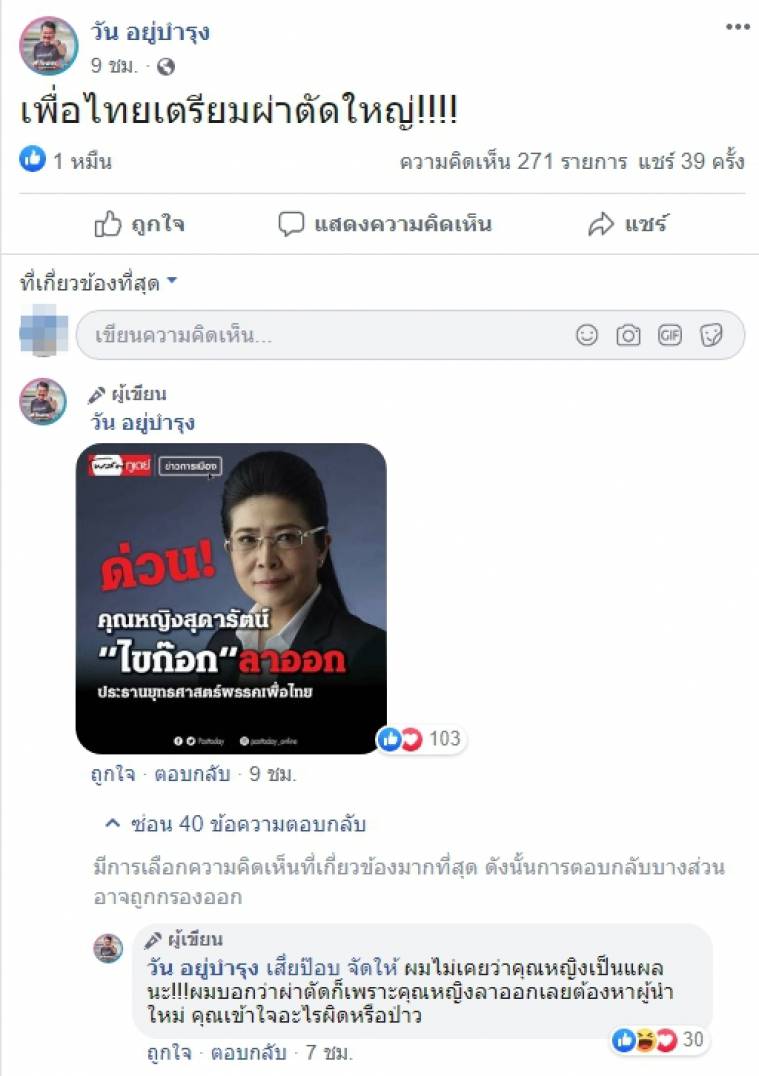Like the image comment via ถูกใจ
The image size is (759, 1076).
113,774
